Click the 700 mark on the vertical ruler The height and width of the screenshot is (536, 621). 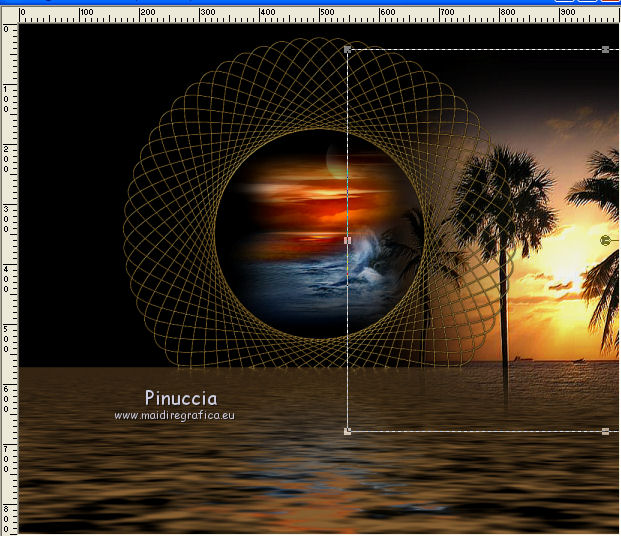6,459
